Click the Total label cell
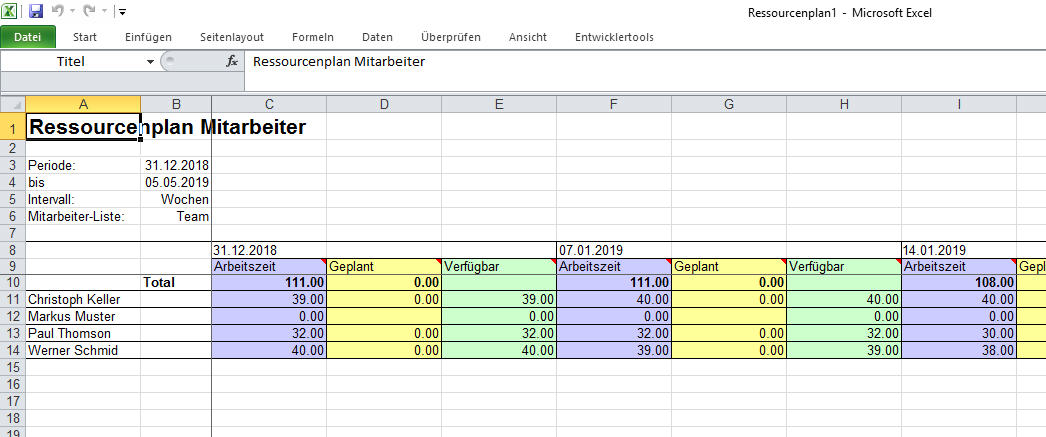This screenshot has width=1046, height=437. click(176, 282)
